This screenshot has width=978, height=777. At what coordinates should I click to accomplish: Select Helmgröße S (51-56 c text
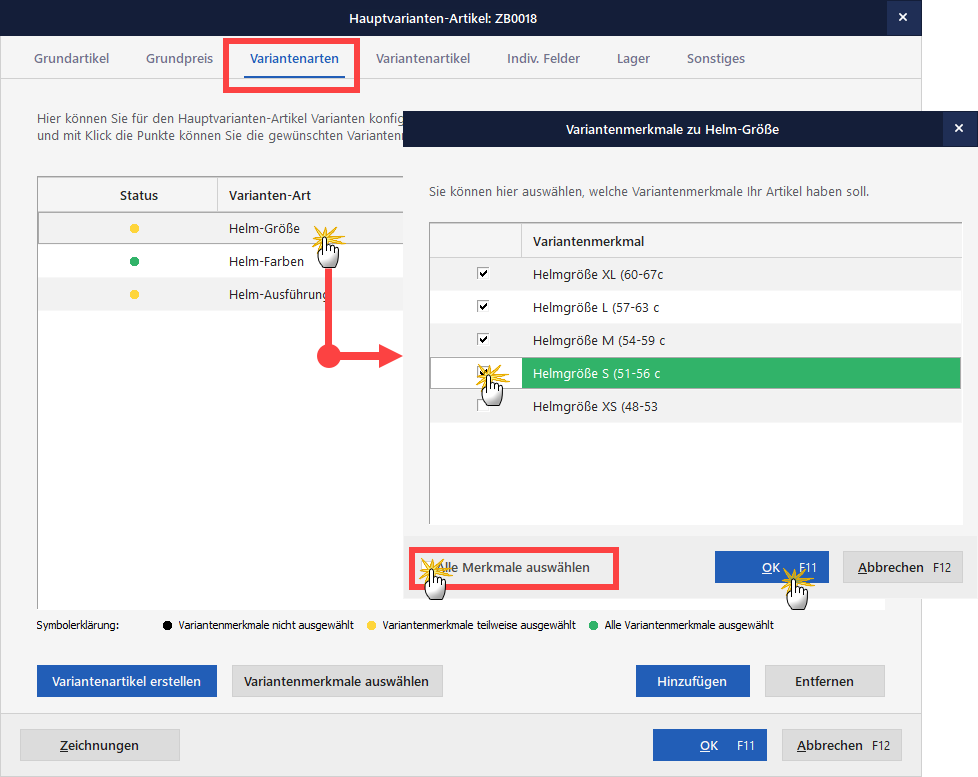point(596,374)
